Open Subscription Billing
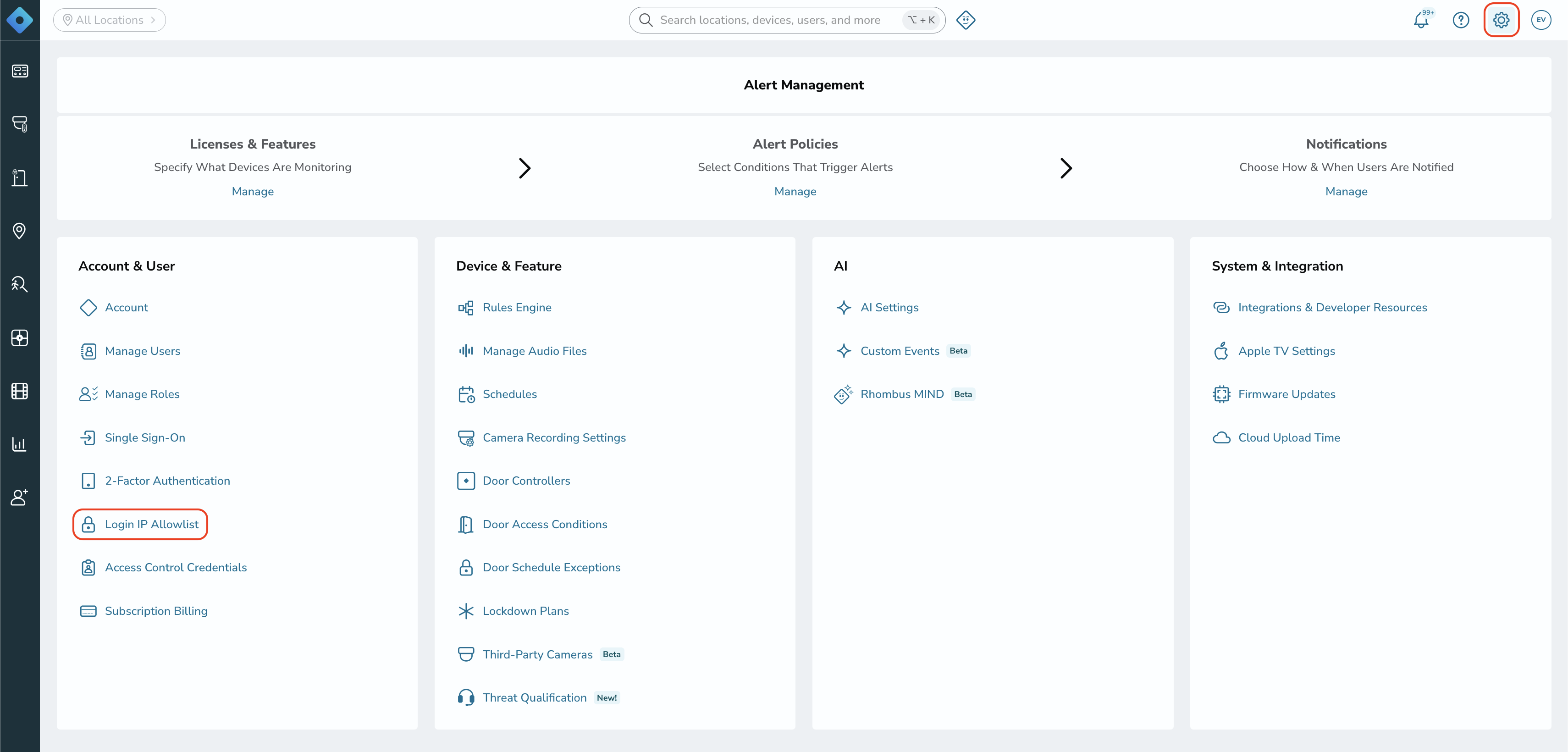The height and width of the screenshot is (752, 1568). tap(144, 611)
